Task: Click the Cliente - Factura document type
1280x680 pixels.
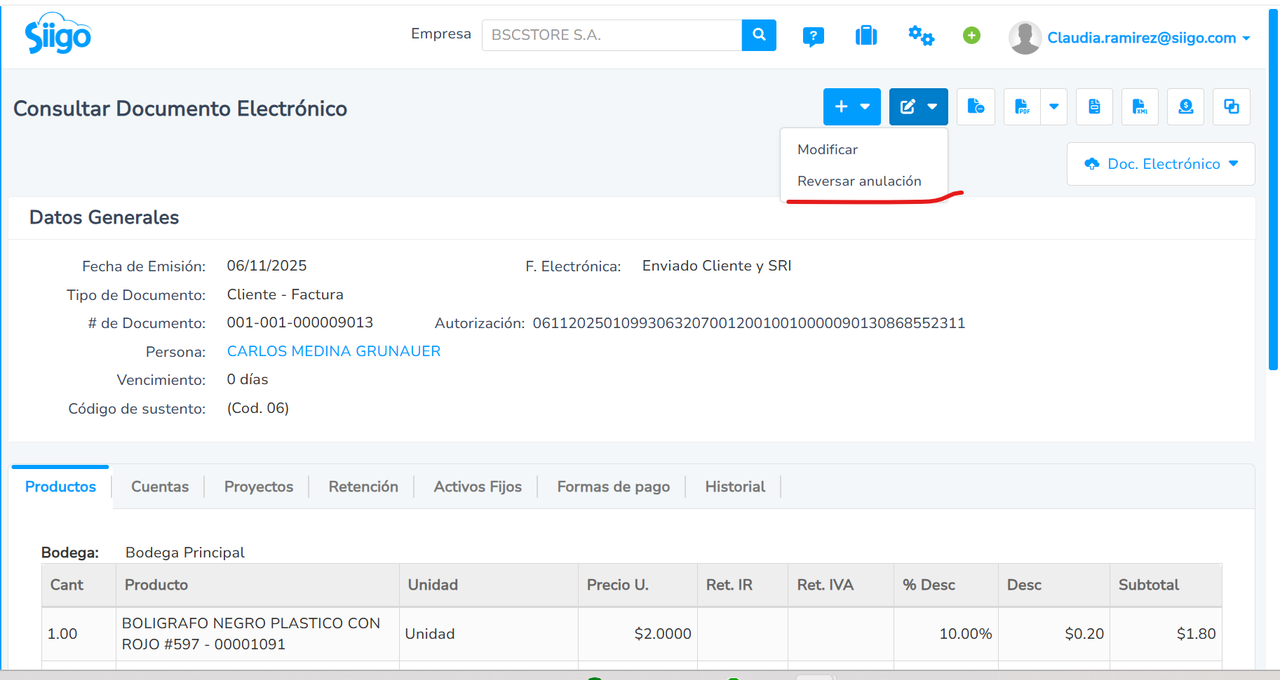Action: pos(285,295)
